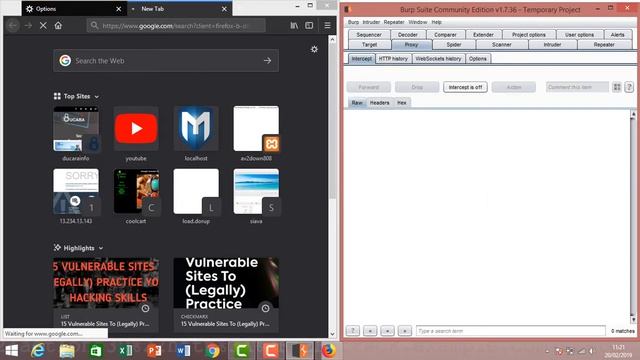640x360 pixels.
Task: Launch Internet Explorer from the taskbar
Action: (x=38, y=351)
